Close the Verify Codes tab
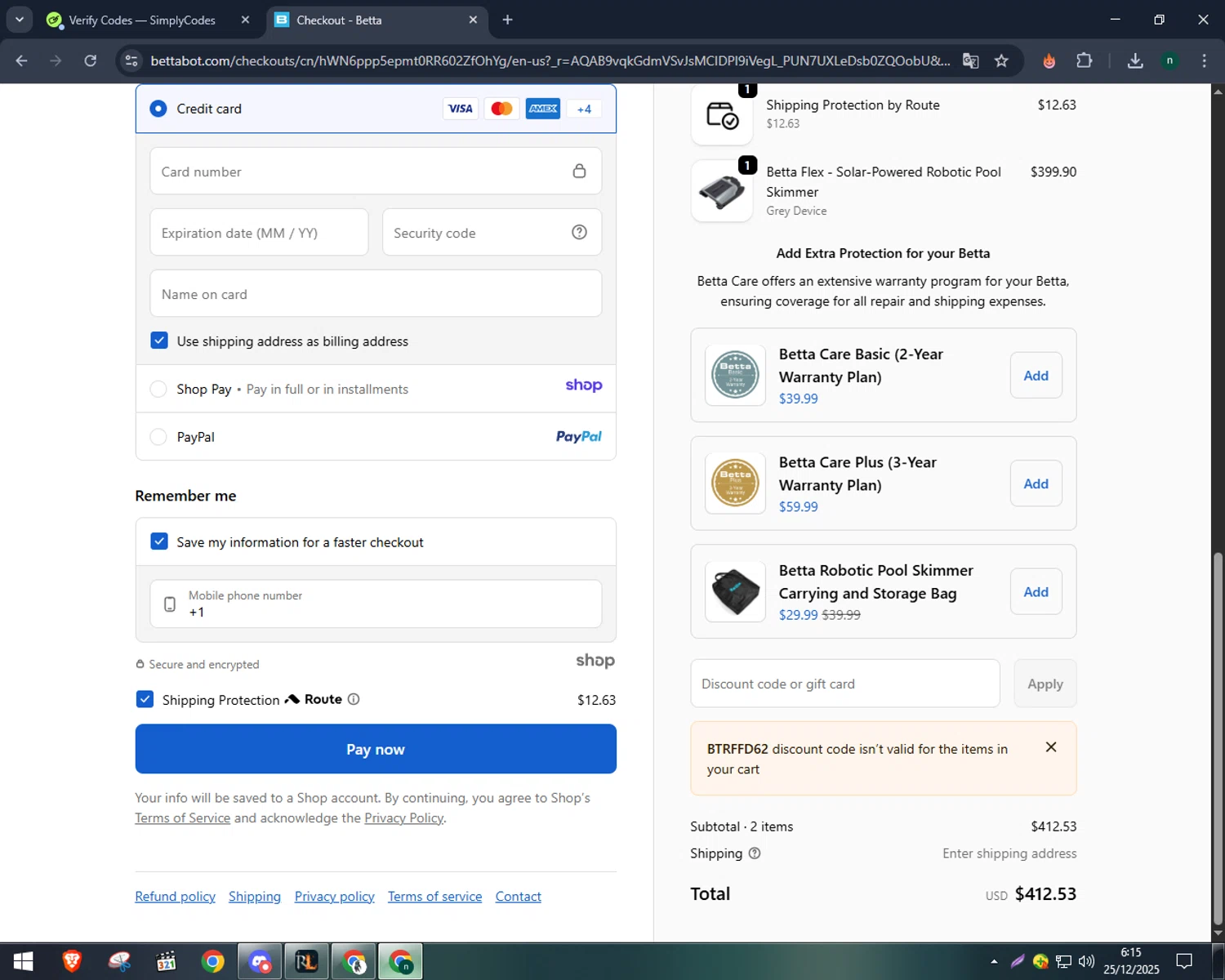 tap(245, 20)
